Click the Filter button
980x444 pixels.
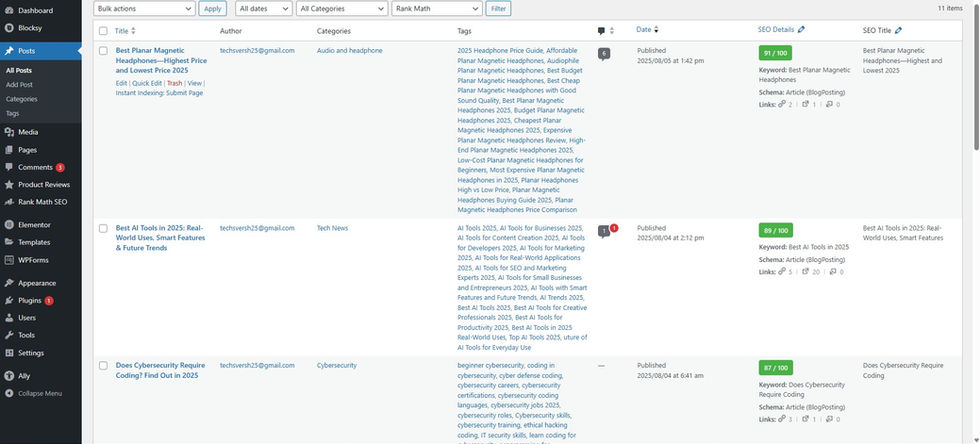coord(498,9)
